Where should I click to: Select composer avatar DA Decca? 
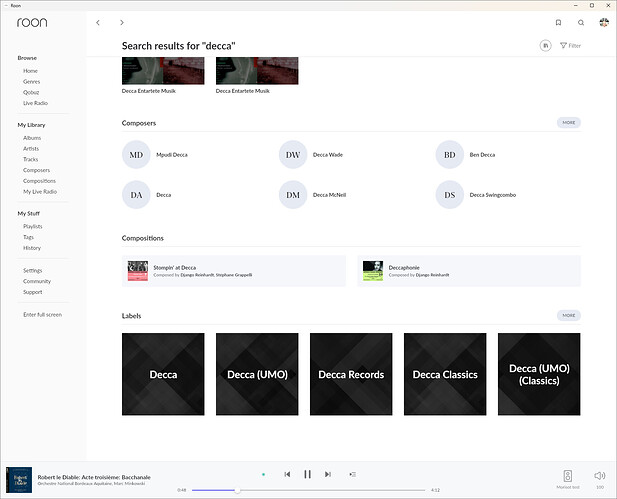(x=136, y=195)
